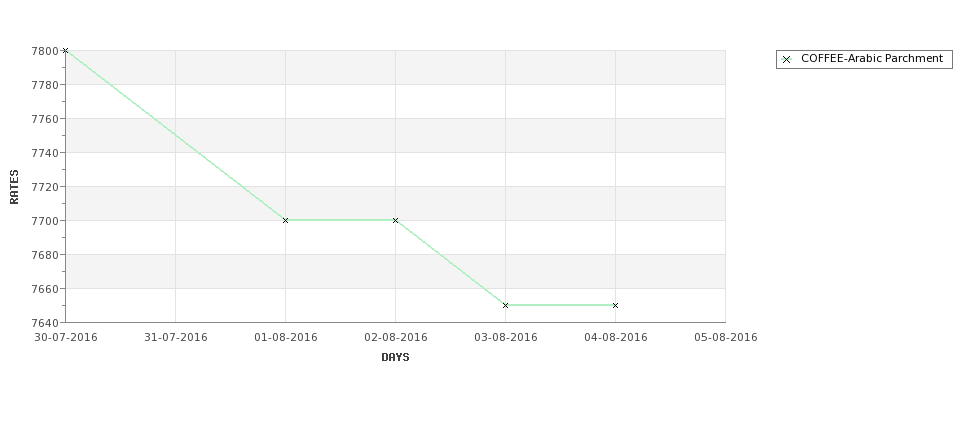975x429 pixels.
Task: Click the legend X marker icon
Action: [x=787, y=59]
